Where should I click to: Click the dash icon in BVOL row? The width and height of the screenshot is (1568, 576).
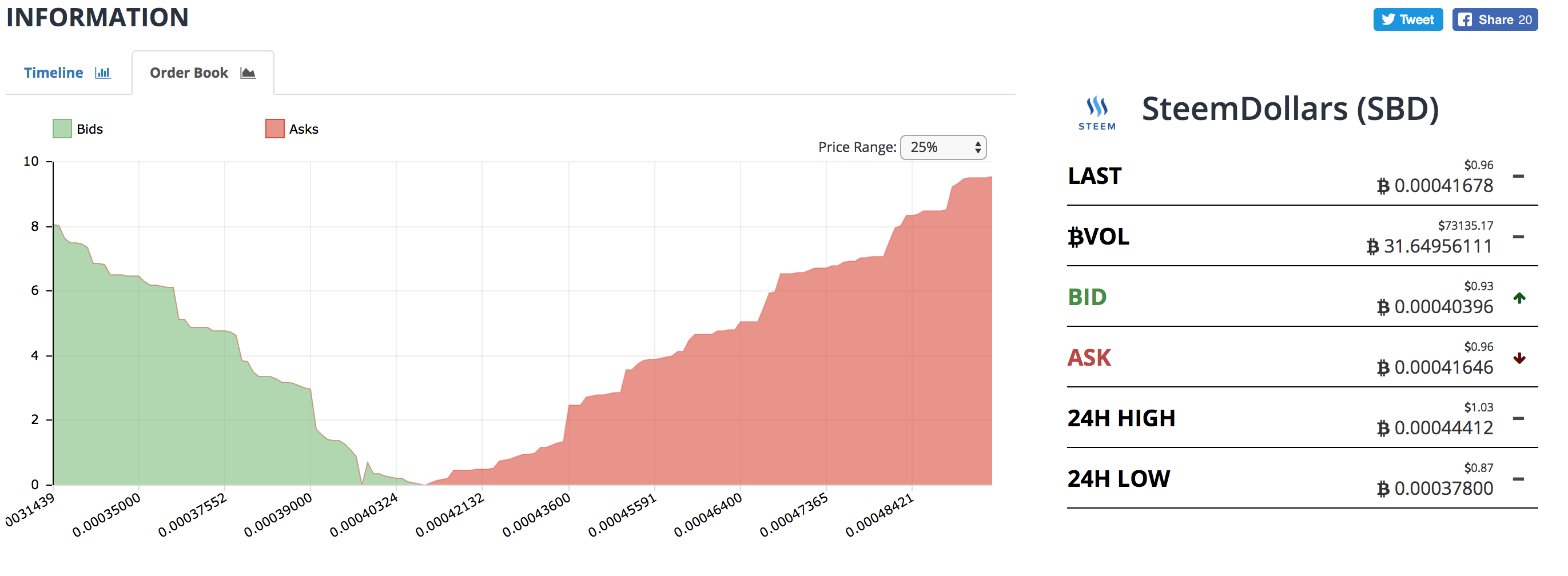(1518, 237)
